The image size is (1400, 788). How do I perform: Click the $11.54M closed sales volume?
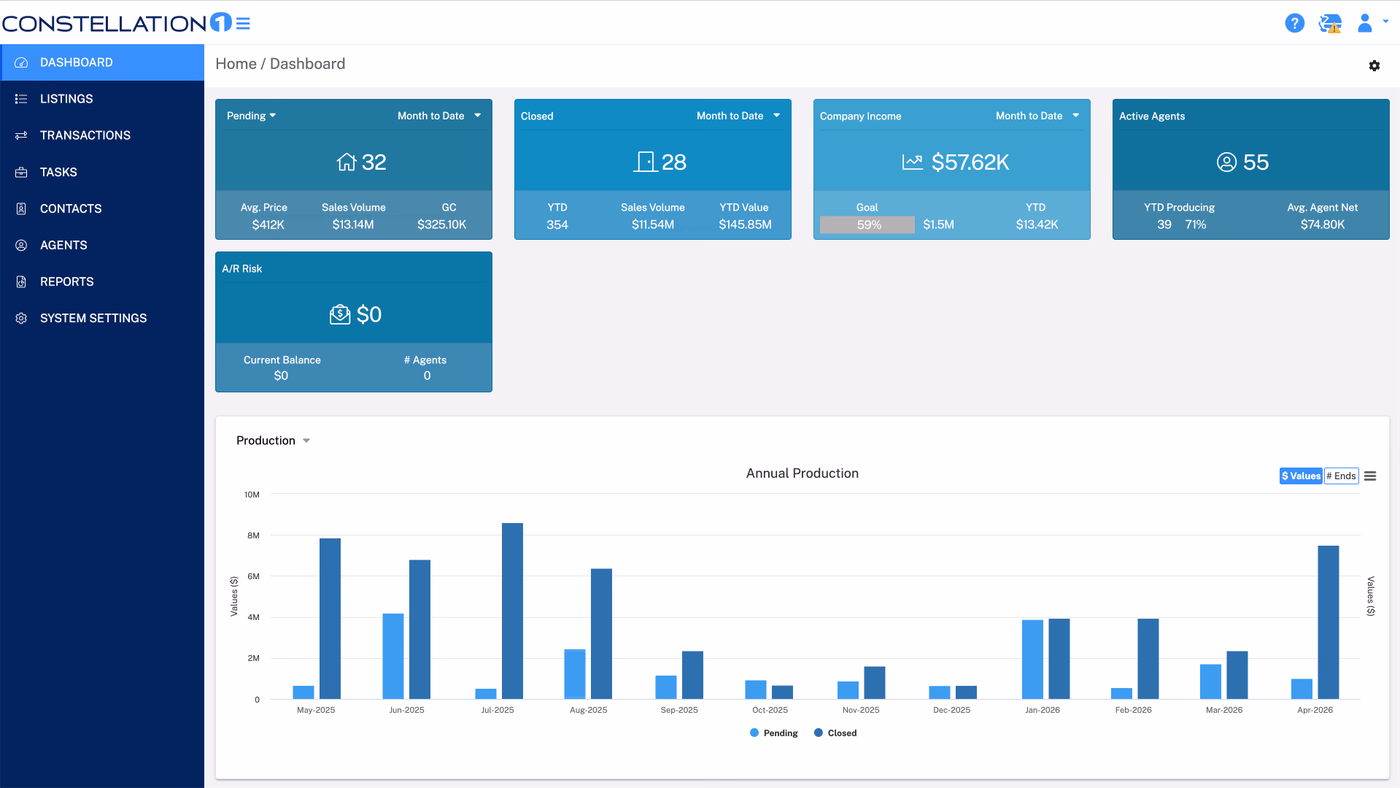point(653,225)
